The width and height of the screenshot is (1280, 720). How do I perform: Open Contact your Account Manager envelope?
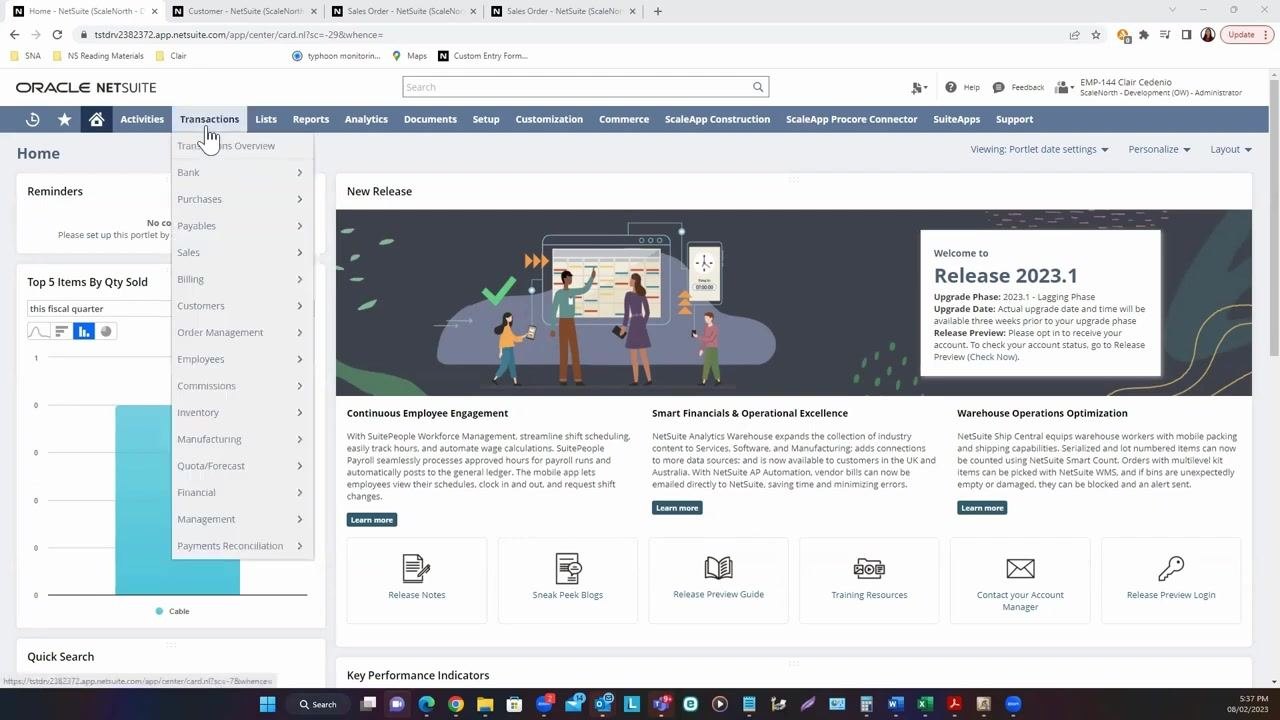[1020, 568]
